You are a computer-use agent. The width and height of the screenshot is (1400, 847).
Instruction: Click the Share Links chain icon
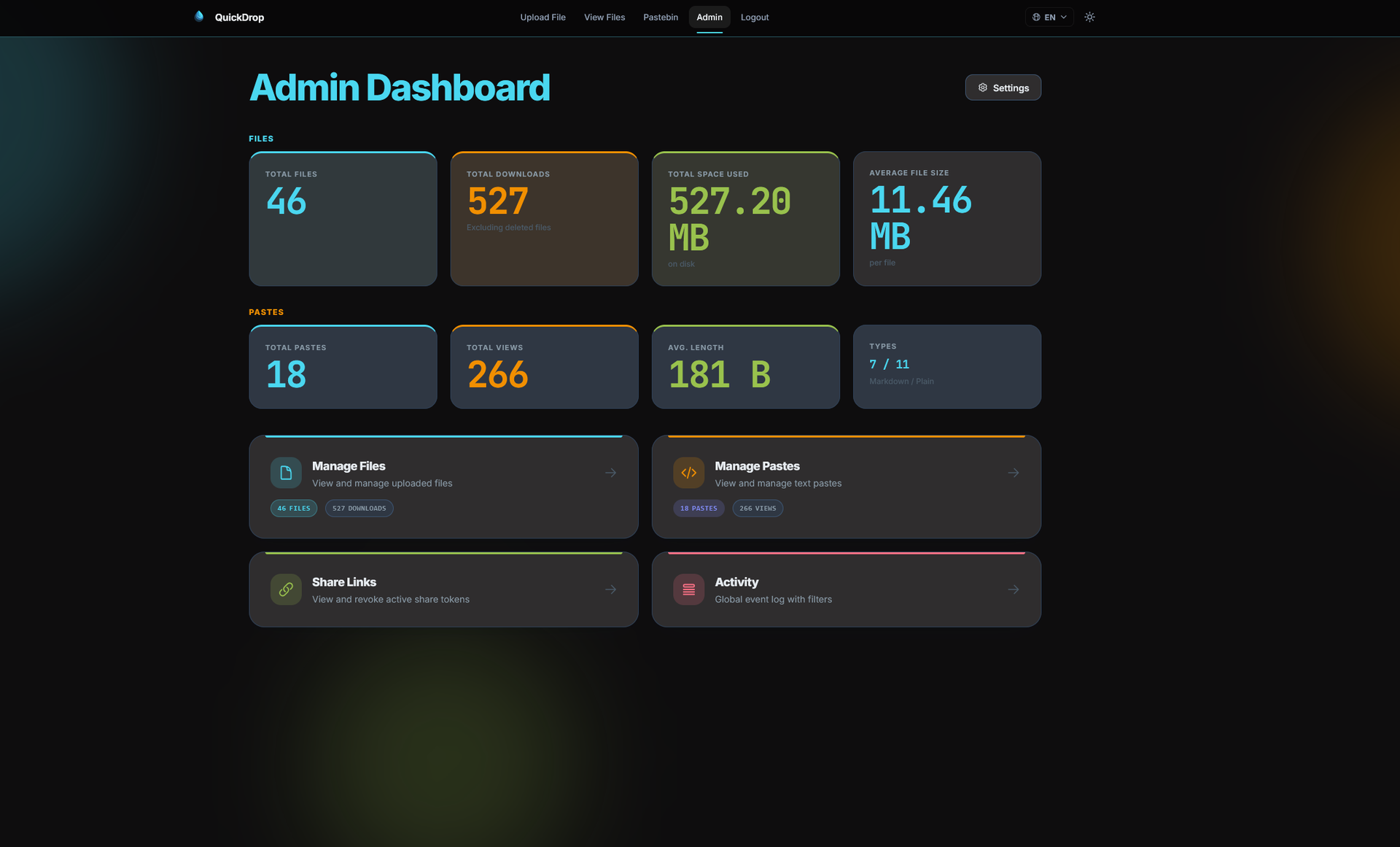(x=286, y=589)
